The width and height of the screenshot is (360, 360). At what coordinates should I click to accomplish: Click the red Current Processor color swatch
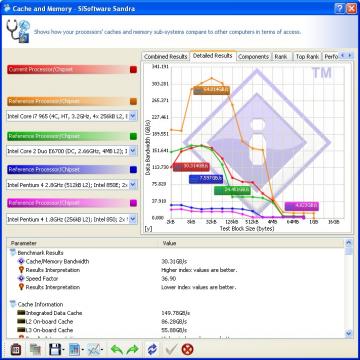[x=133, y=69]
